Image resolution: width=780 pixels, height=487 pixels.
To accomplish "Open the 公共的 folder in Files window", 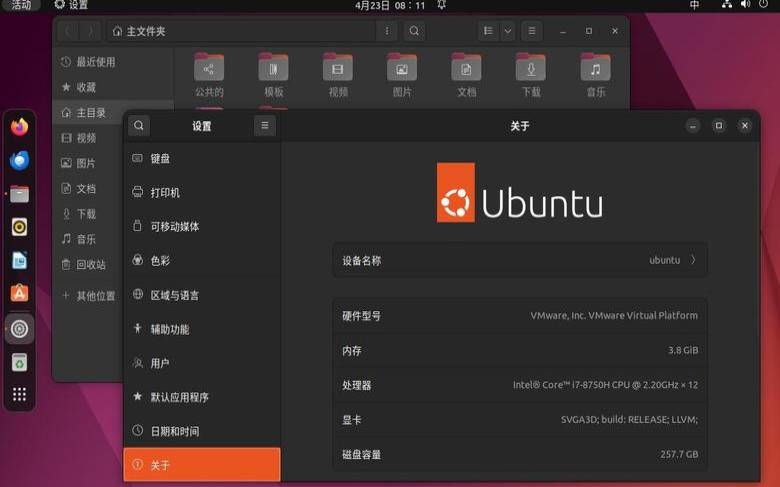I will (209, 75).
